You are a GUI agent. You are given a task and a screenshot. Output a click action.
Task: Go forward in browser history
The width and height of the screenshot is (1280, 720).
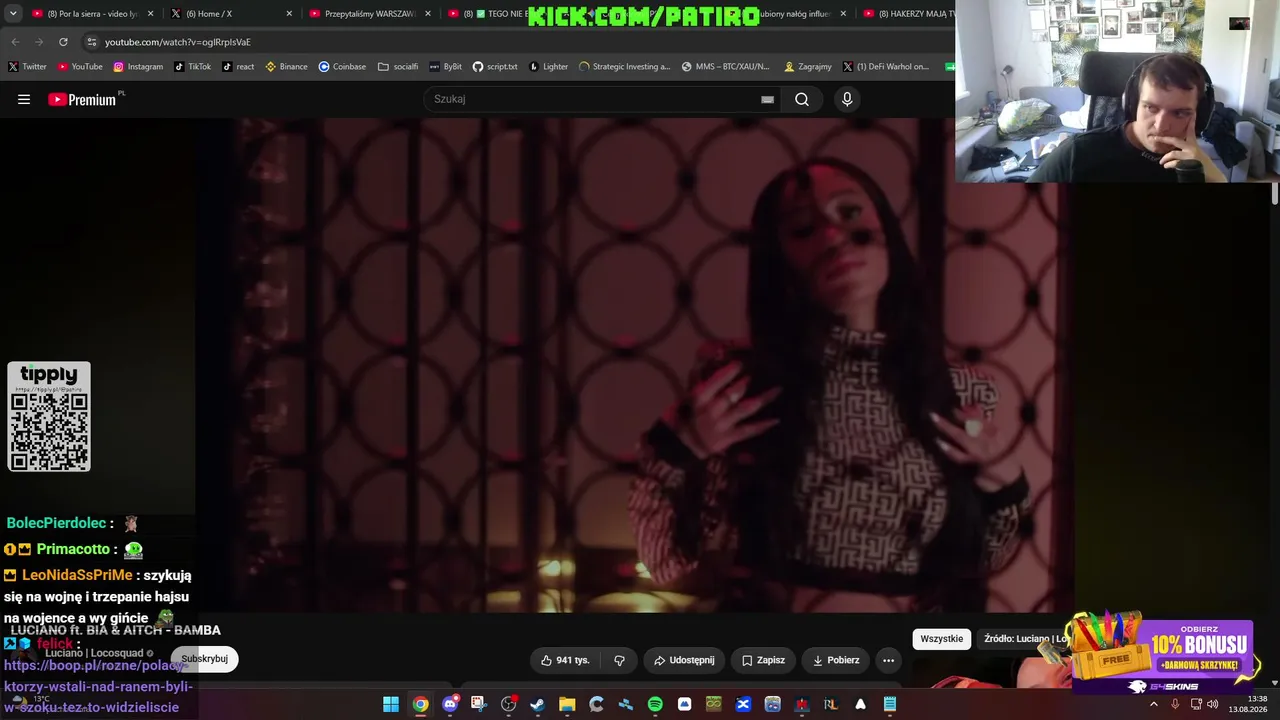tap(39, 42)
